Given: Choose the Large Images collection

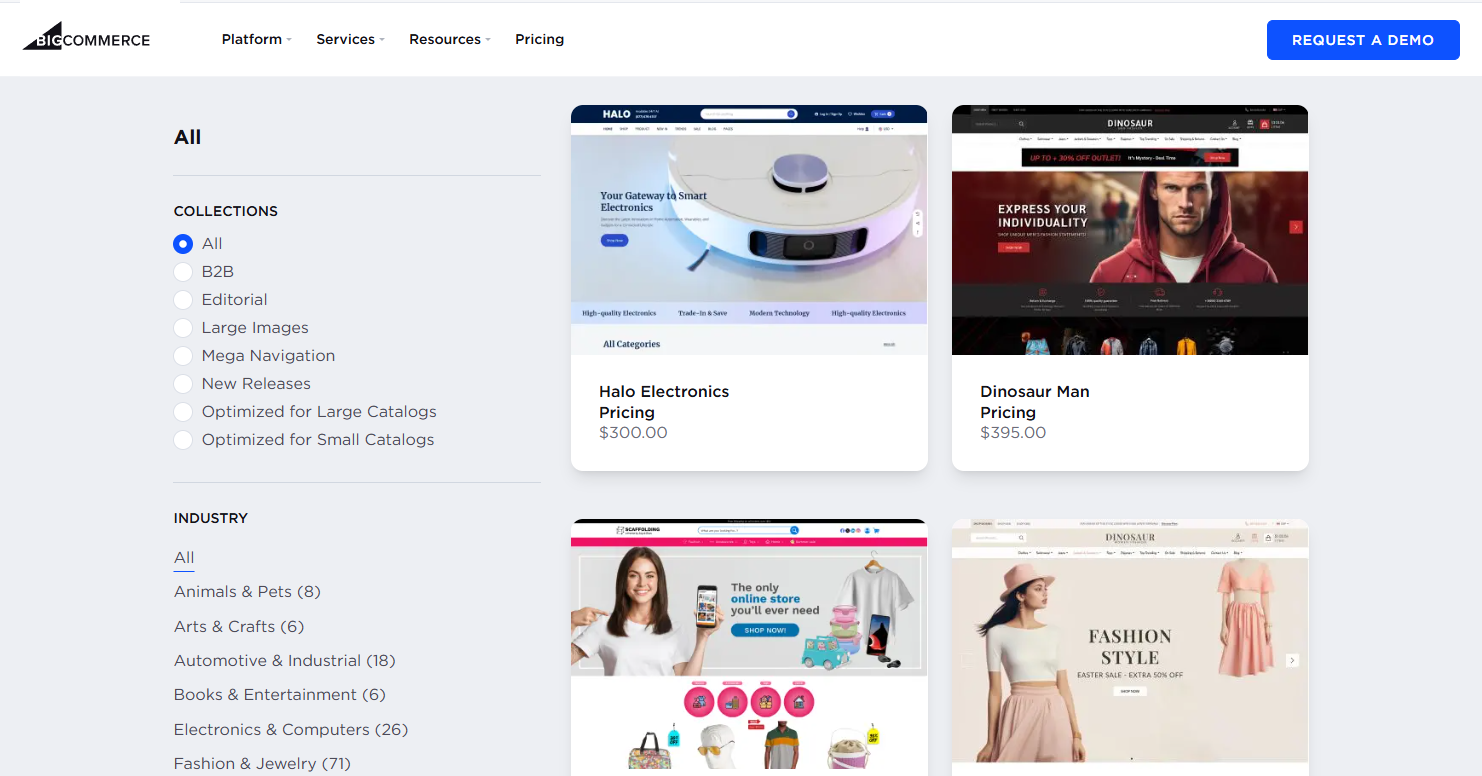Looking at the screenshot, I should pos(183,327).
